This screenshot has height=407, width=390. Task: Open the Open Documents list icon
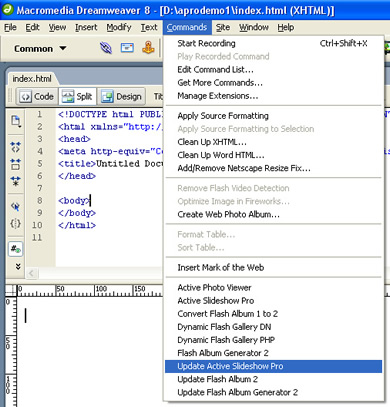click(16, 121)
